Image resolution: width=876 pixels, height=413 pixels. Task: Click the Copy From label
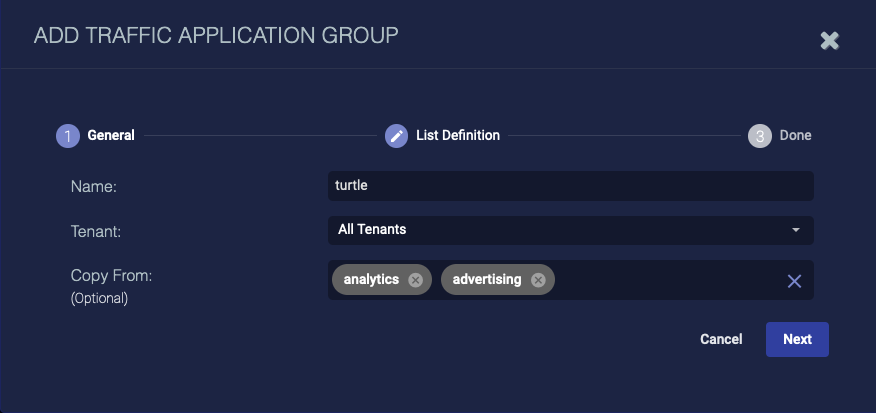(110, 274)
